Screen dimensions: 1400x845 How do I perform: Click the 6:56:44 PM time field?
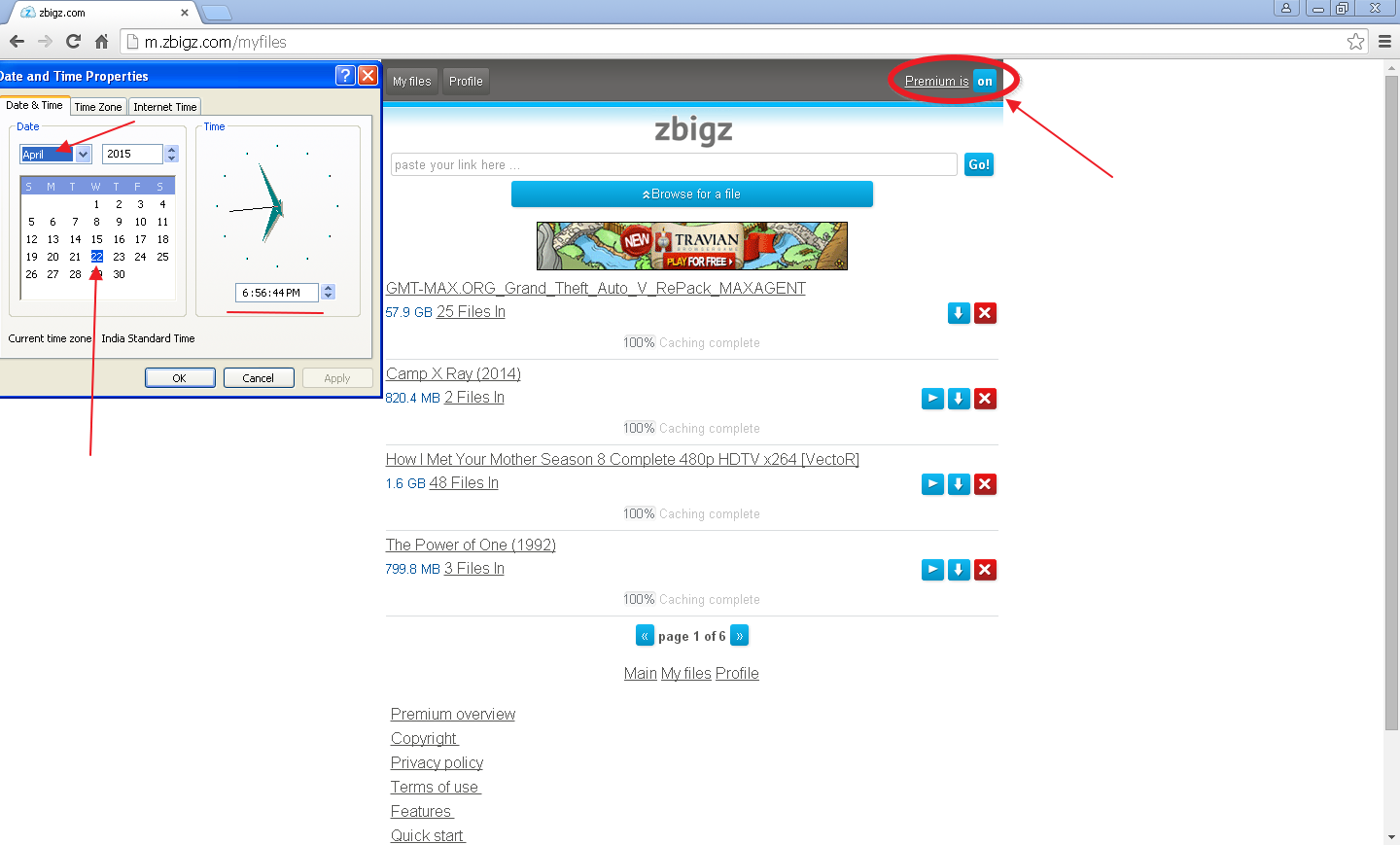277,293
